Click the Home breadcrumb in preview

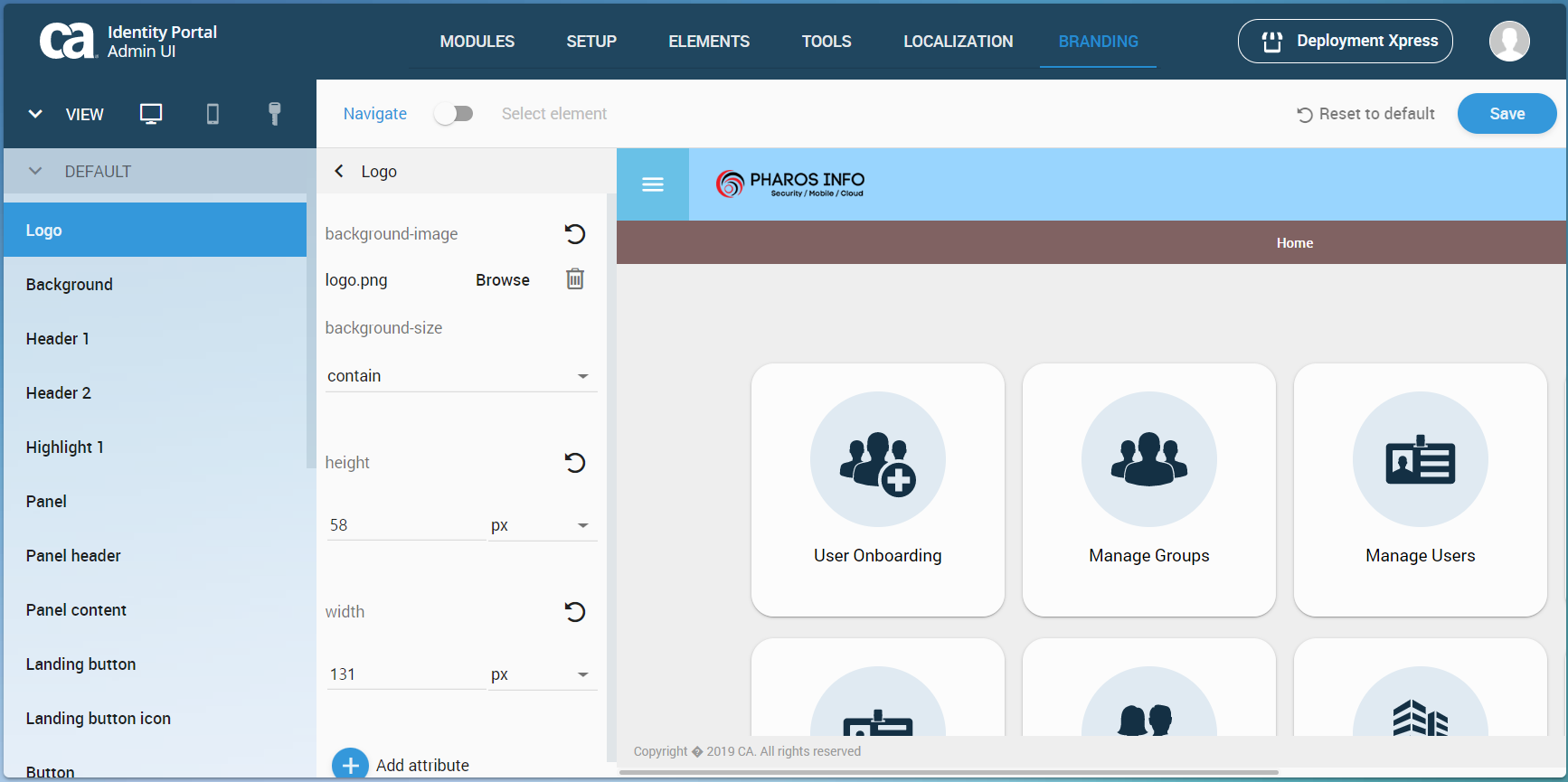(1295, 243)
